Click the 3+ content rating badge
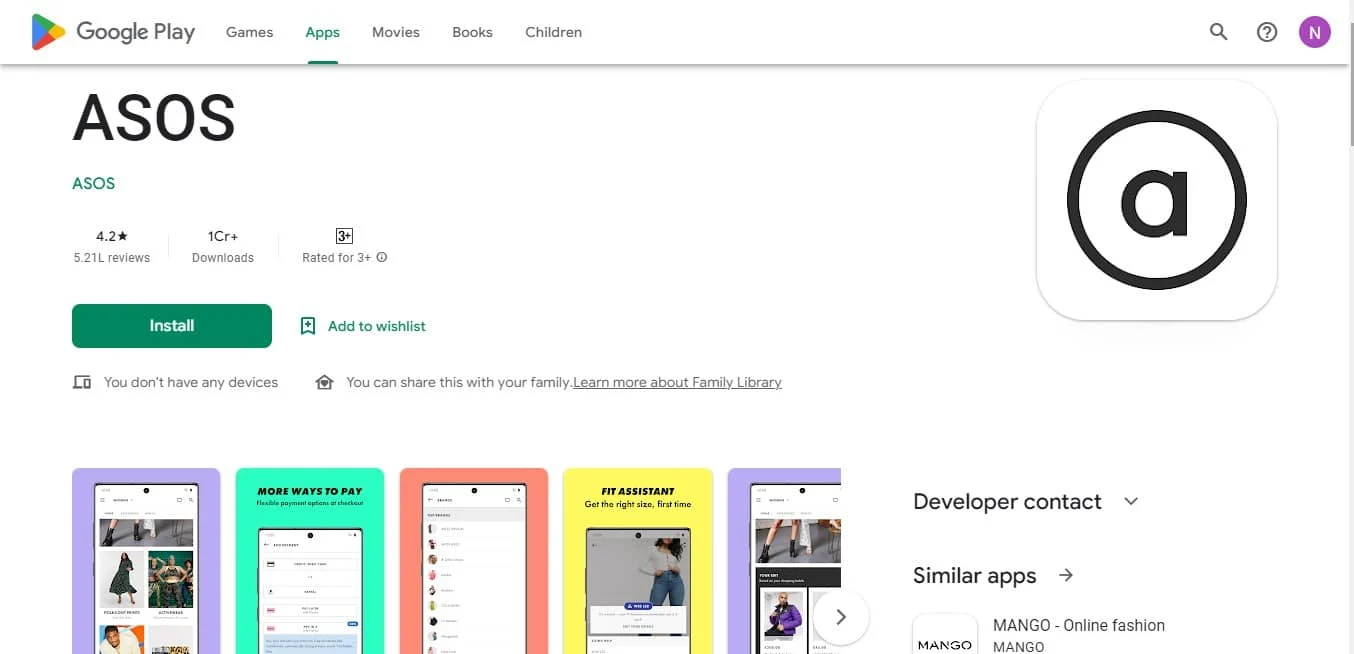Screen dimensions: 1354x654 [344, 236]
